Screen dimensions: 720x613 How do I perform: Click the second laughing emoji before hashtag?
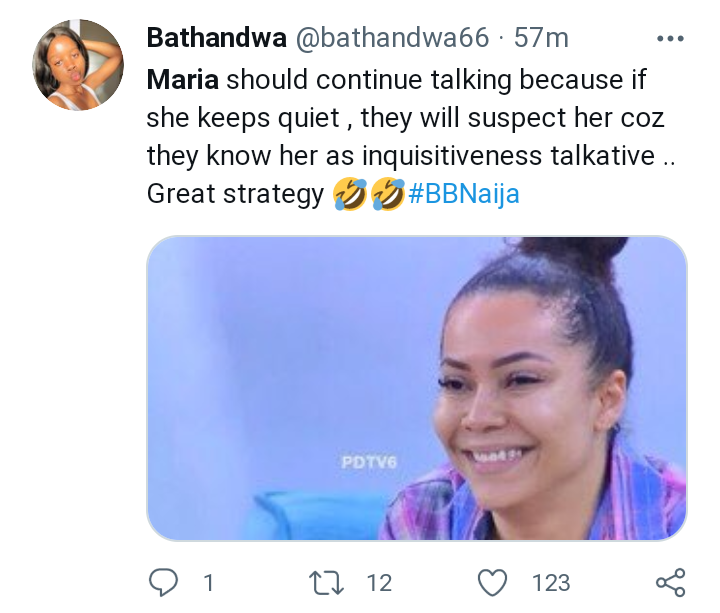point(385,194)
